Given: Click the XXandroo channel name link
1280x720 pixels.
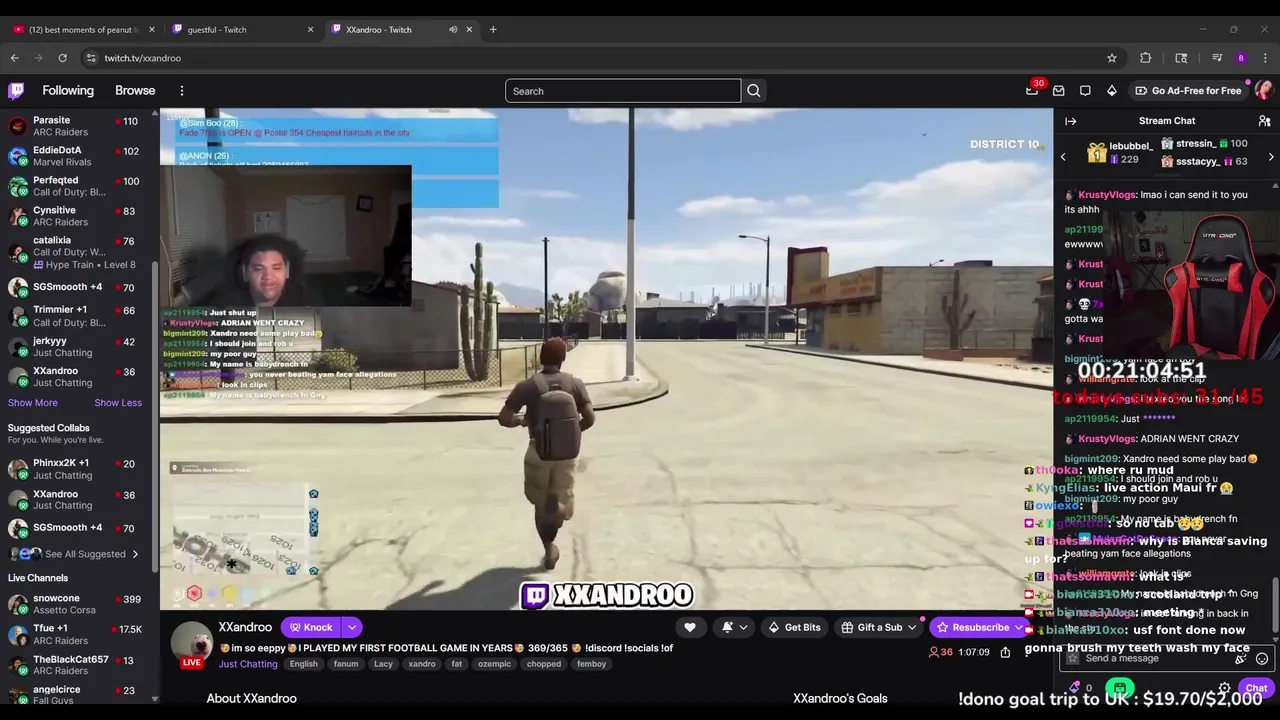Looking at the screenshot, I should 245,627.
